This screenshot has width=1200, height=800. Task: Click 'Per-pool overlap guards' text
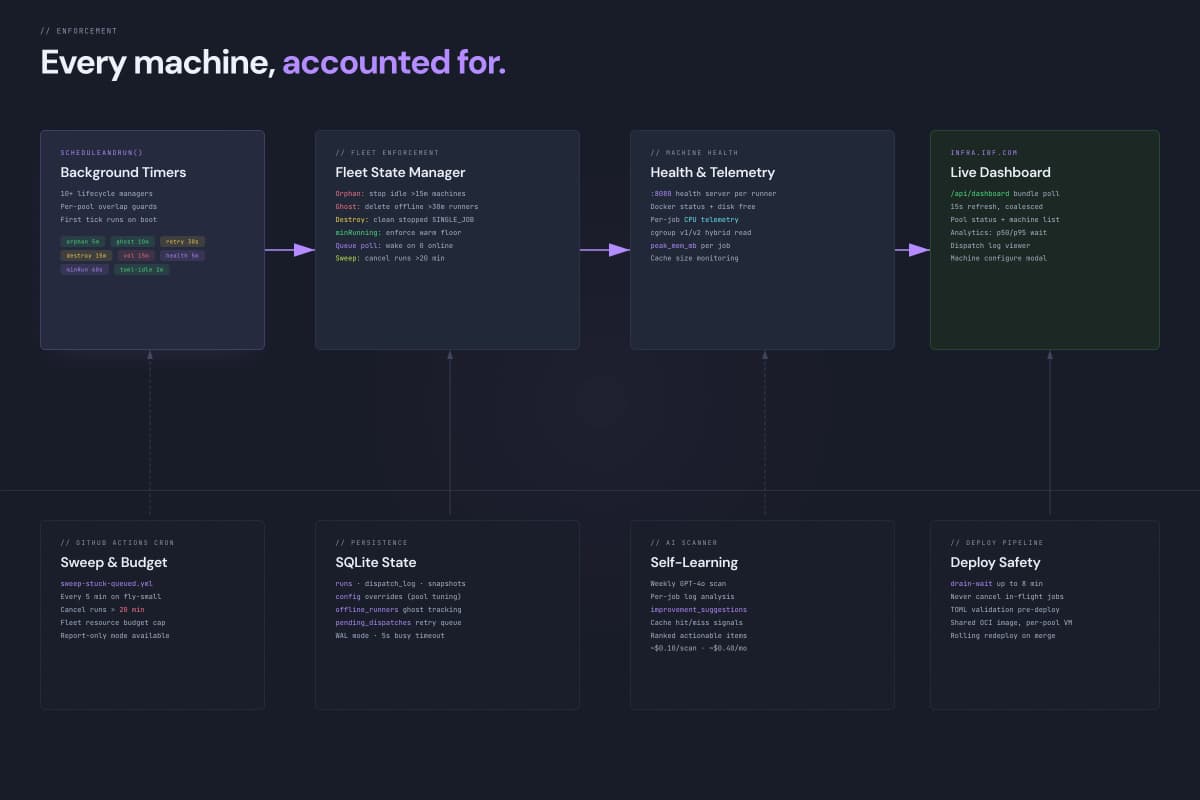(109, 206)
